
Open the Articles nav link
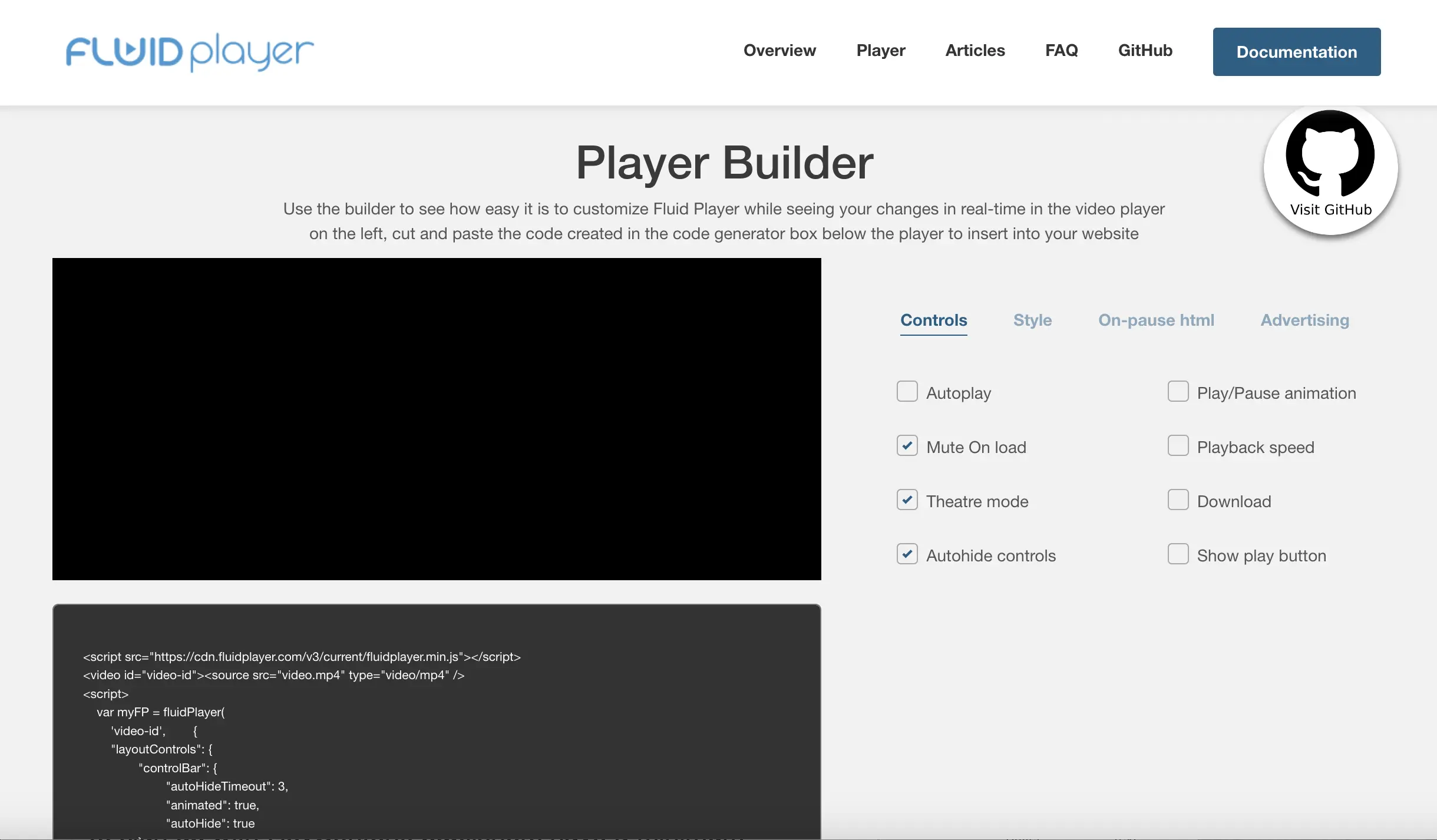click(x=974, y=51)
